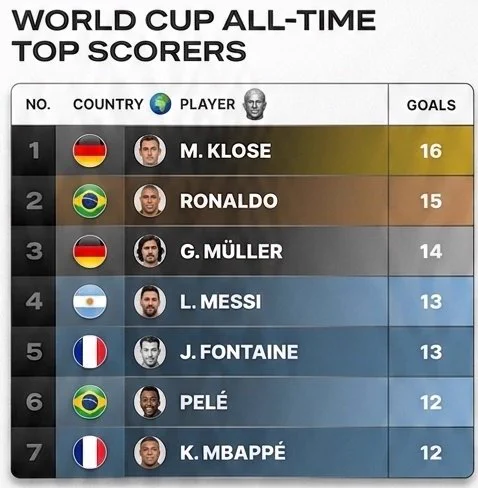The image size is (478, 488).
Task: Select the G. MÜLLER name text
Action: click(231, 251)
